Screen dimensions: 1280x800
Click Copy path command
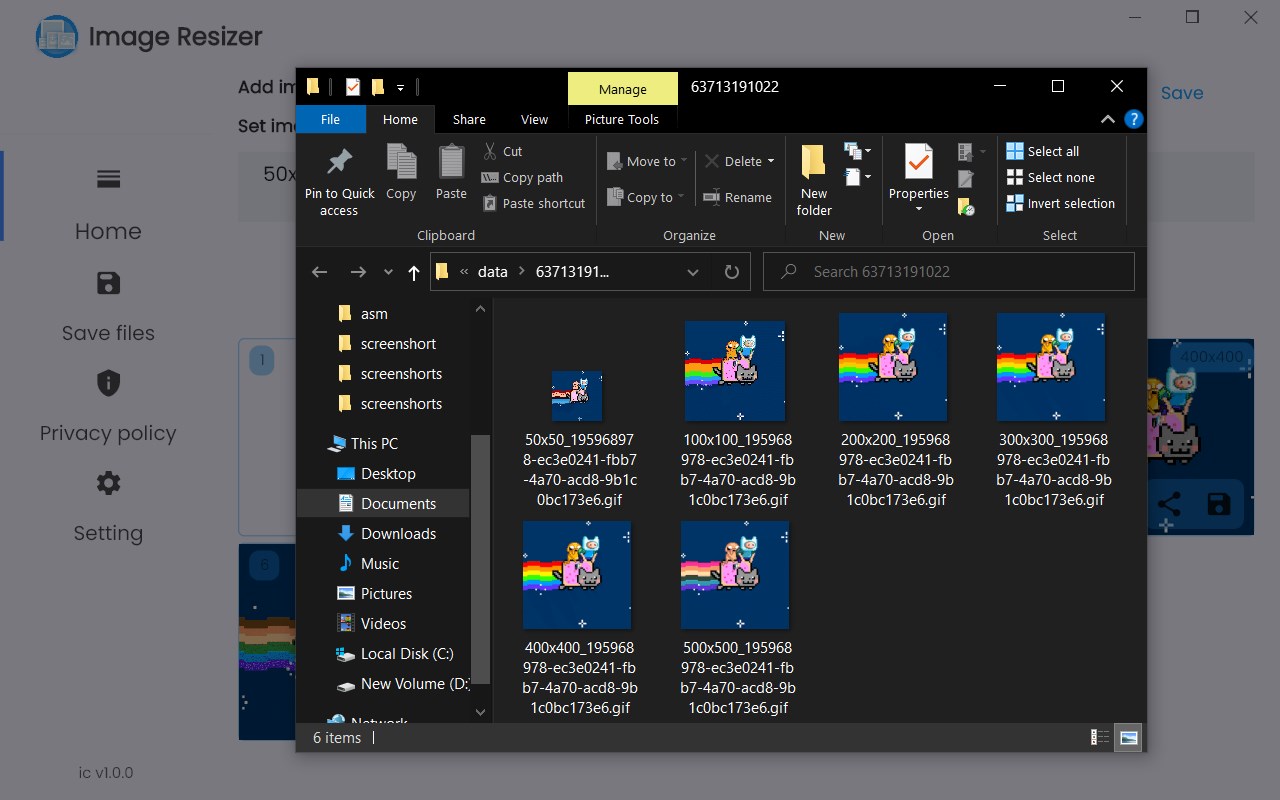pyautogui.click(x=522, y=177)
